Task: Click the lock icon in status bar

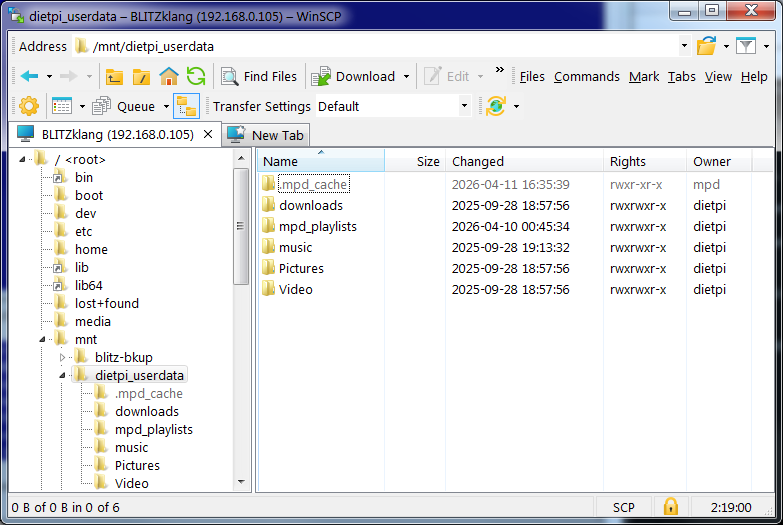Action: (x=670, y=507)
